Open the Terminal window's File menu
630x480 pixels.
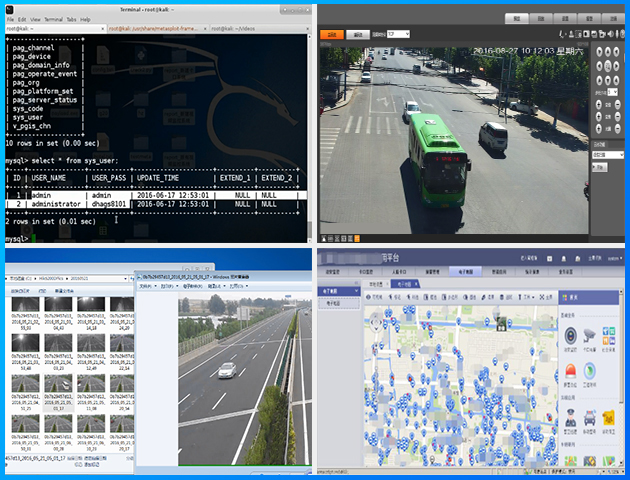pyautogui.click(x=10, y=19)
